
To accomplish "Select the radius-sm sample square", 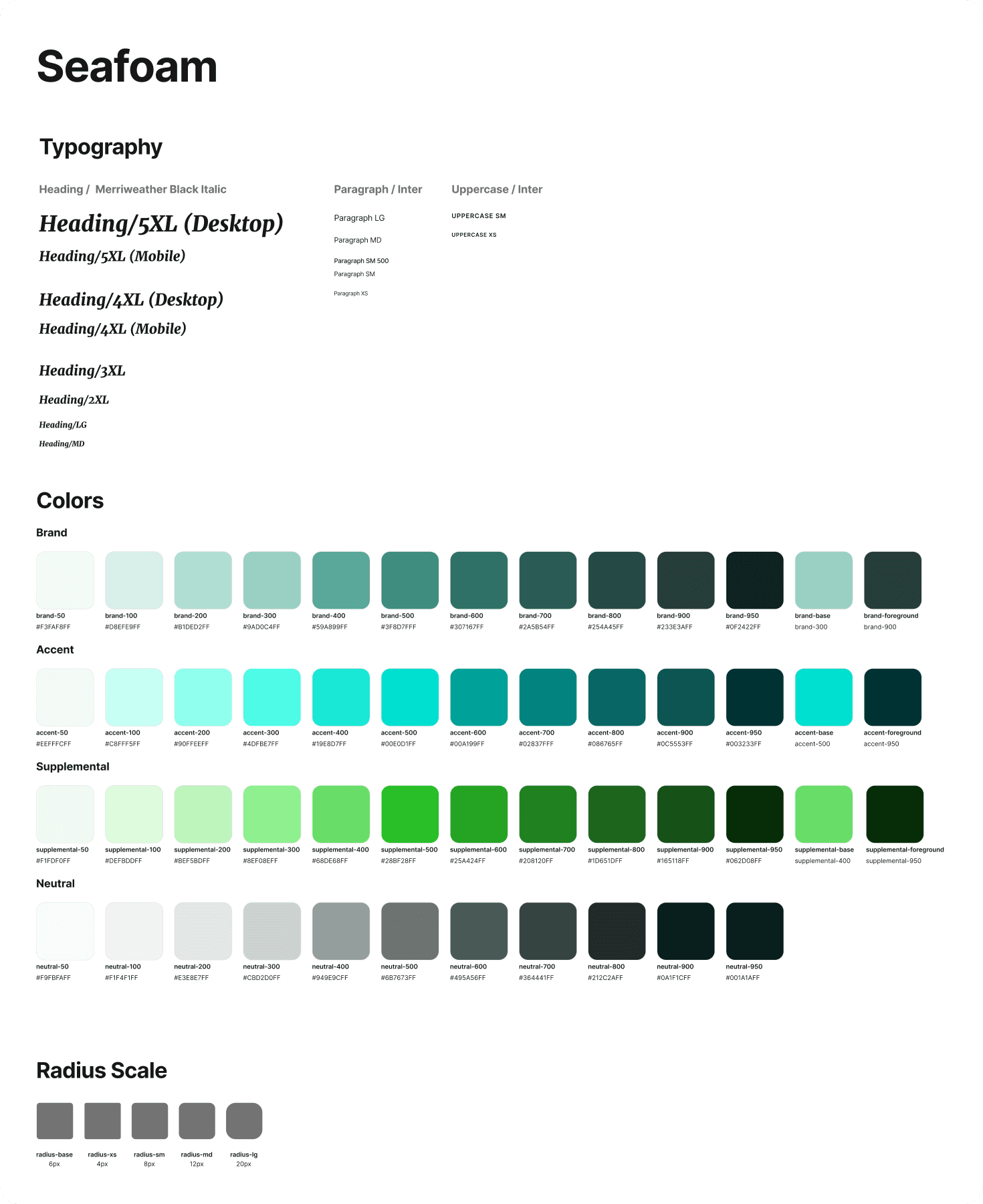I will tap(150, 1121).
